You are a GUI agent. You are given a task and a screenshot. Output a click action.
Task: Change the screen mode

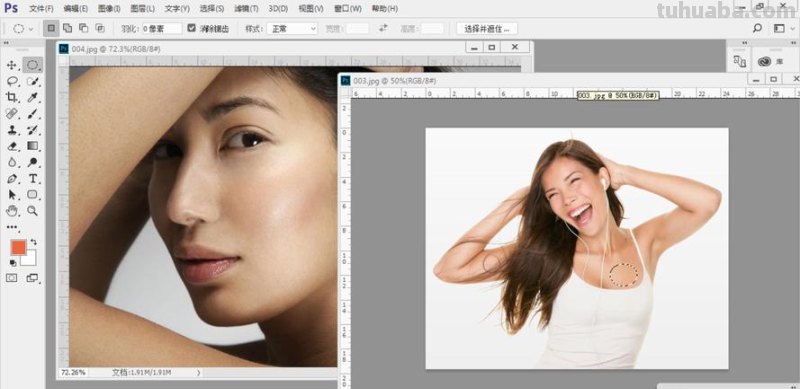tap(32, 278)
